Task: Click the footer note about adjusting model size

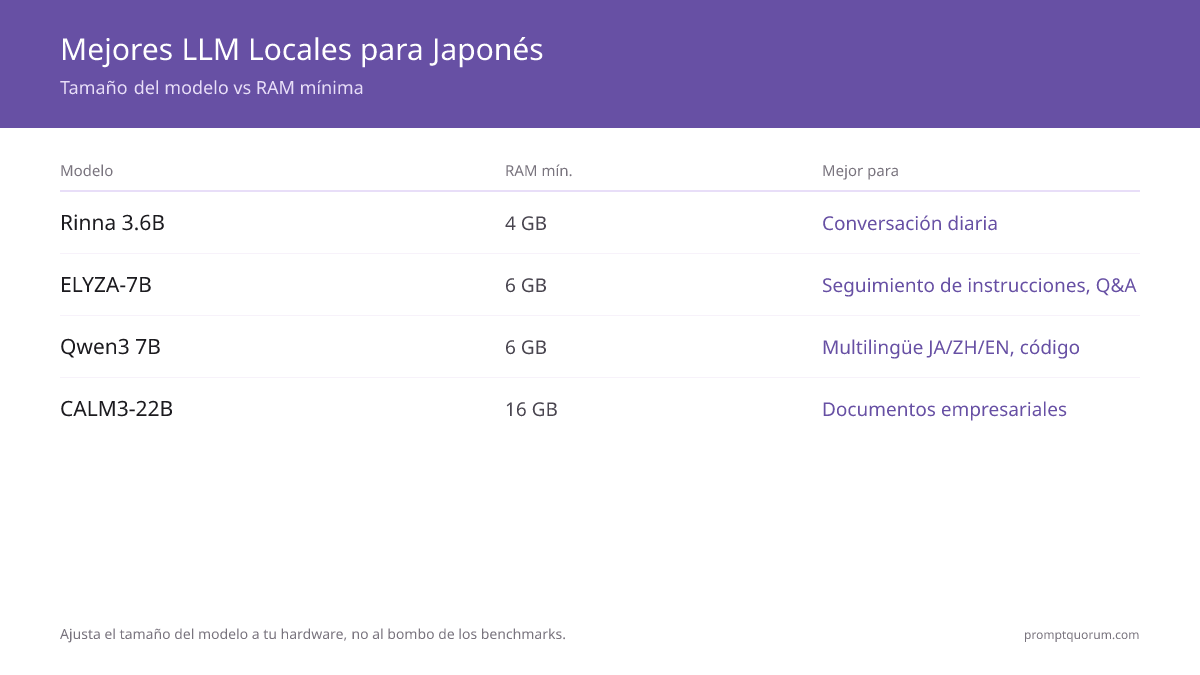Action: pos(313,634)
